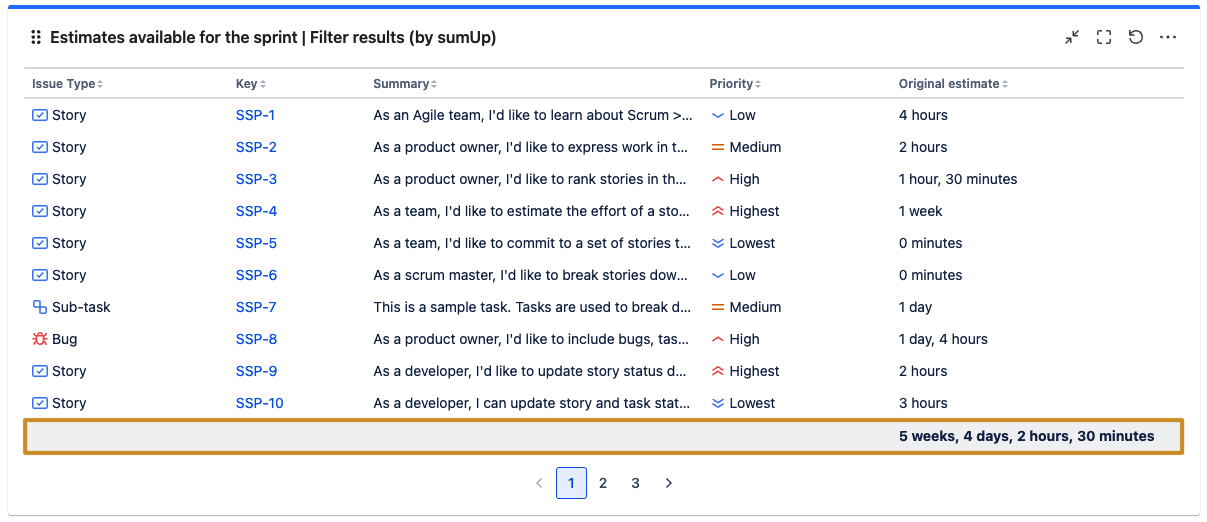Click the Story icon for SSP-1
The width and height of the screenshot is (1207, 522).
pos(40,115)
